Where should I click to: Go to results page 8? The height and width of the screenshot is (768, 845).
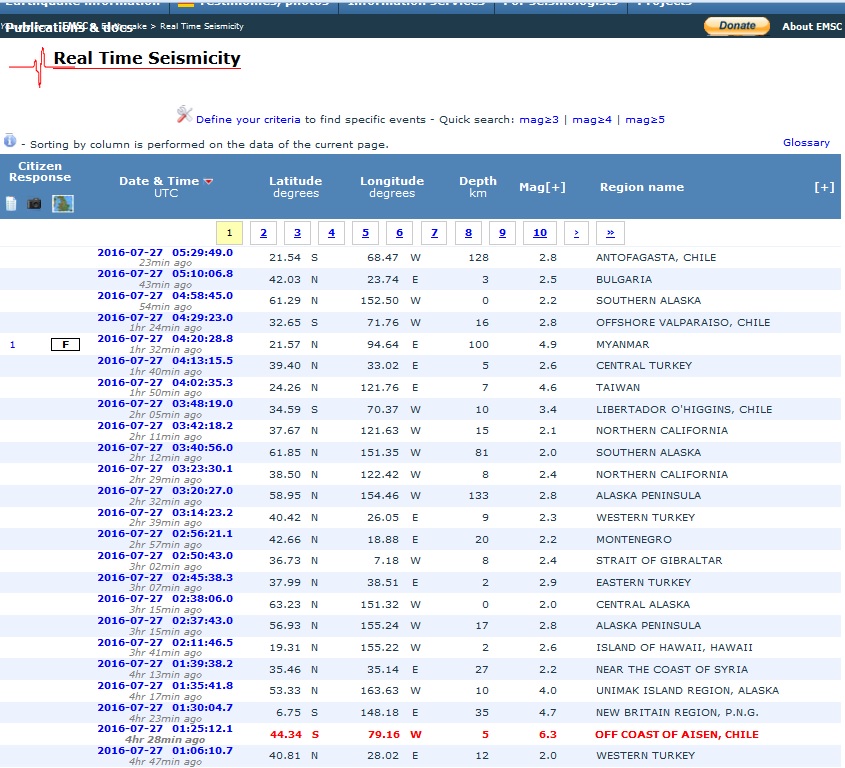(468, 233)
